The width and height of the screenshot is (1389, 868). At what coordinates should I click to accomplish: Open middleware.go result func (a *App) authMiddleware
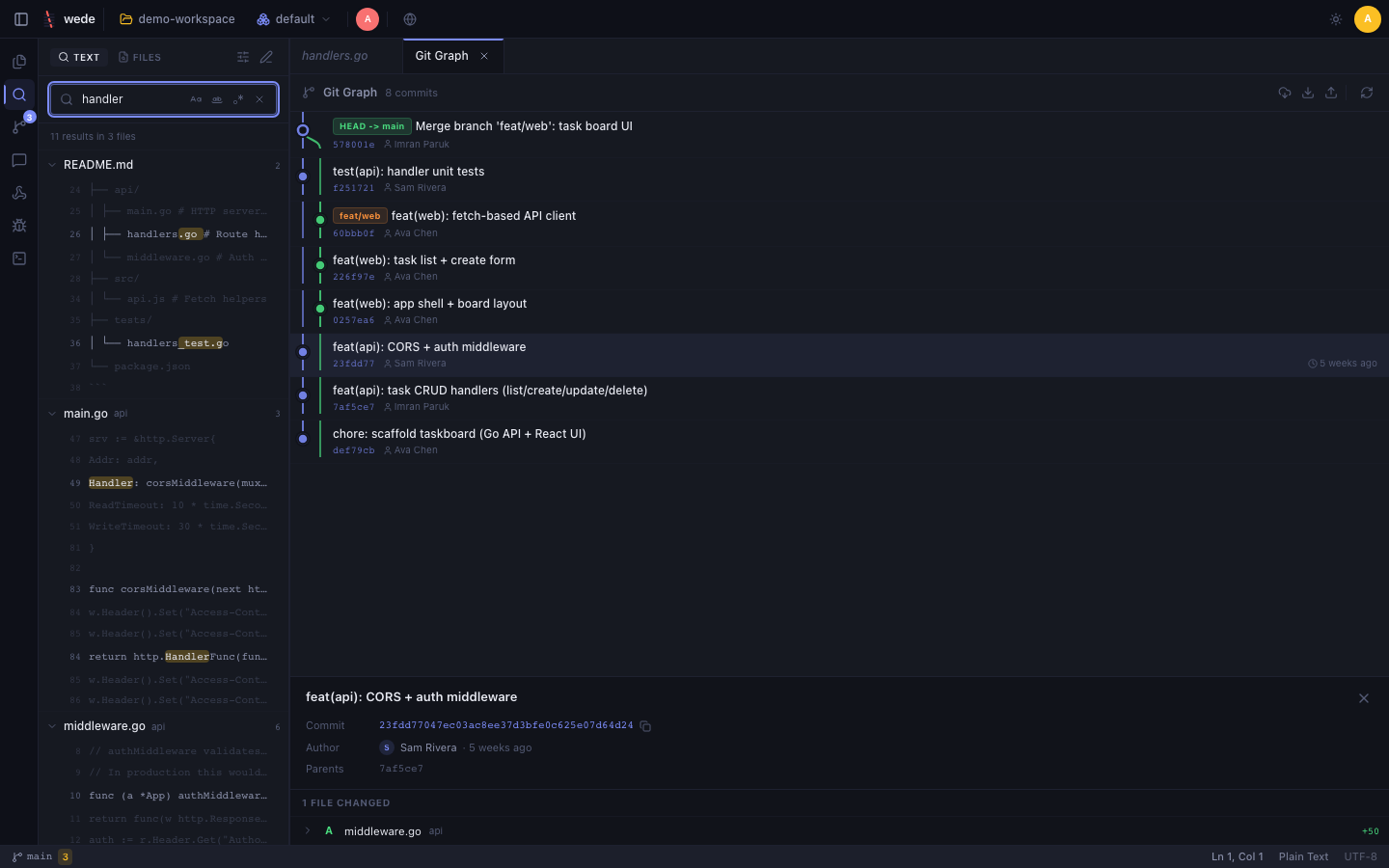[x=164, y=796]
